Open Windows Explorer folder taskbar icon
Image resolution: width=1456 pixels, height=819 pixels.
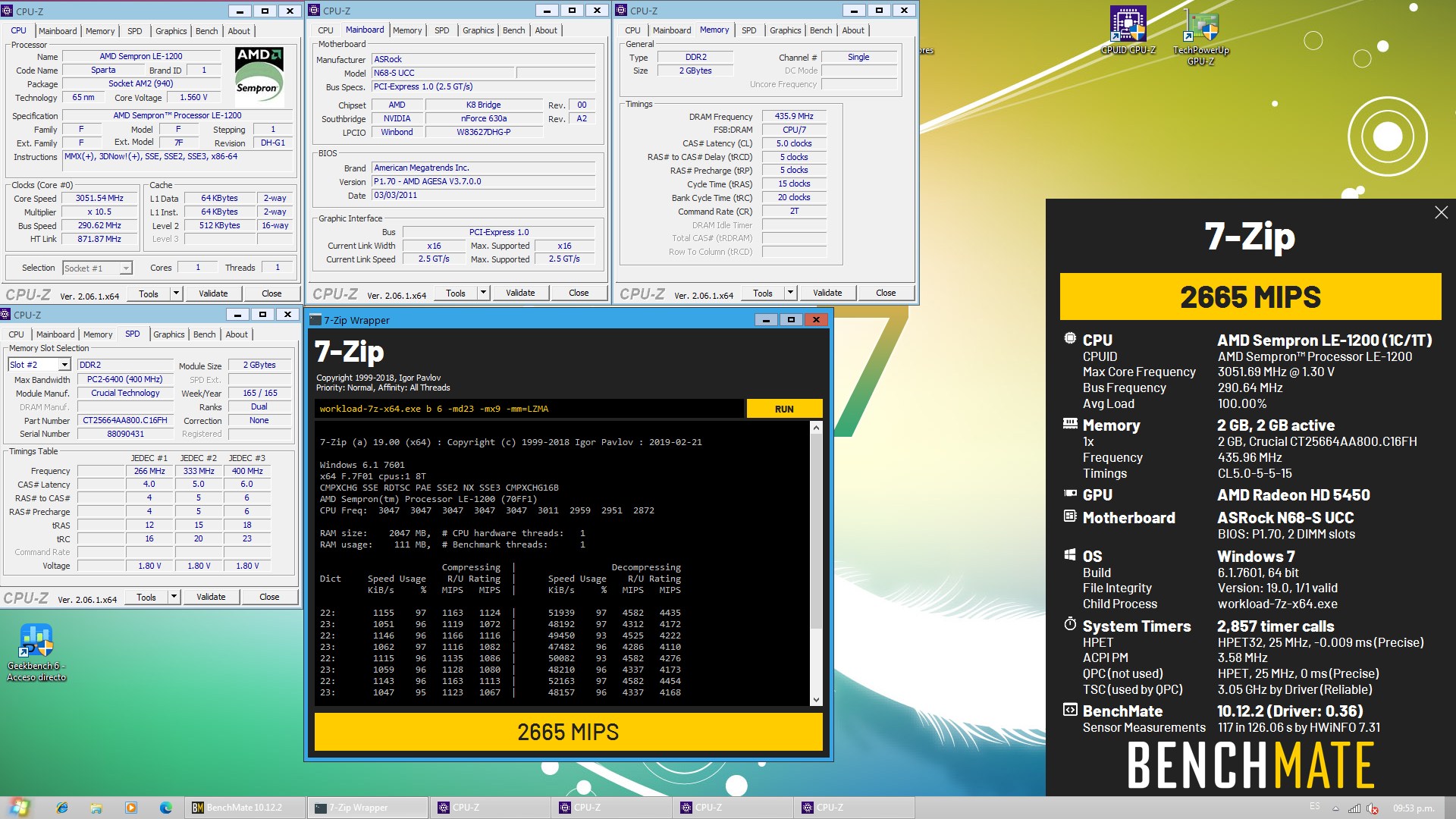coord(96,808)
